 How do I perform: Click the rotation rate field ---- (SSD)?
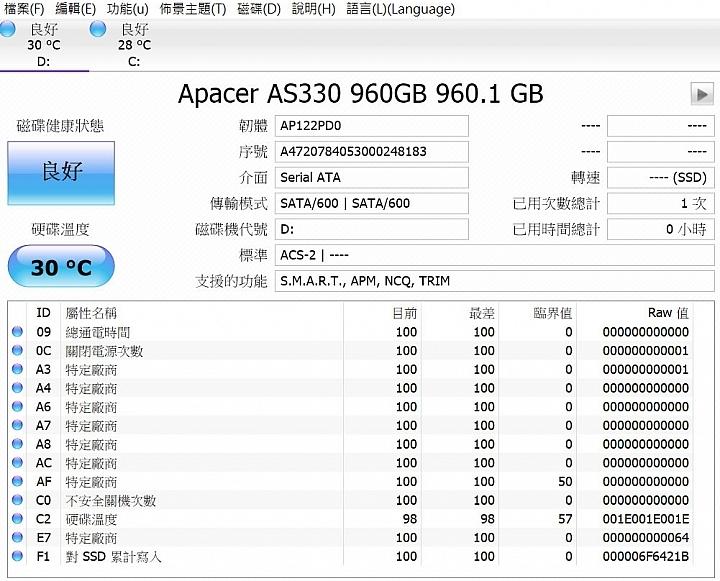coord(661,177)
